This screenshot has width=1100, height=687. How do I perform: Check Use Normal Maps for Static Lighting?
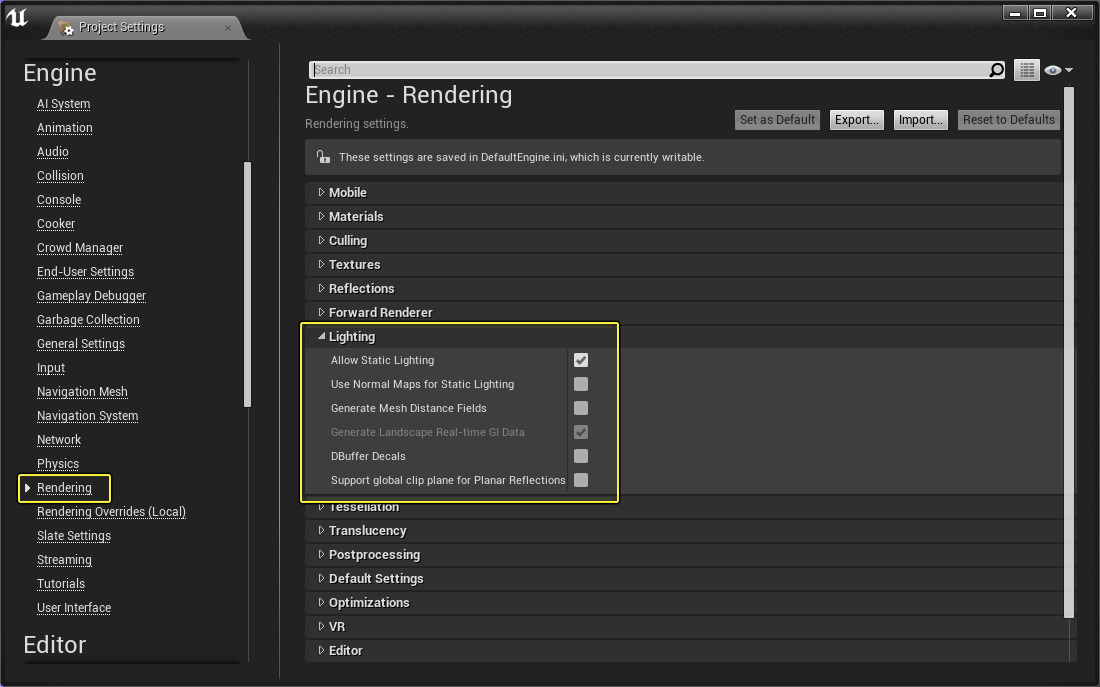click(581, 384)
